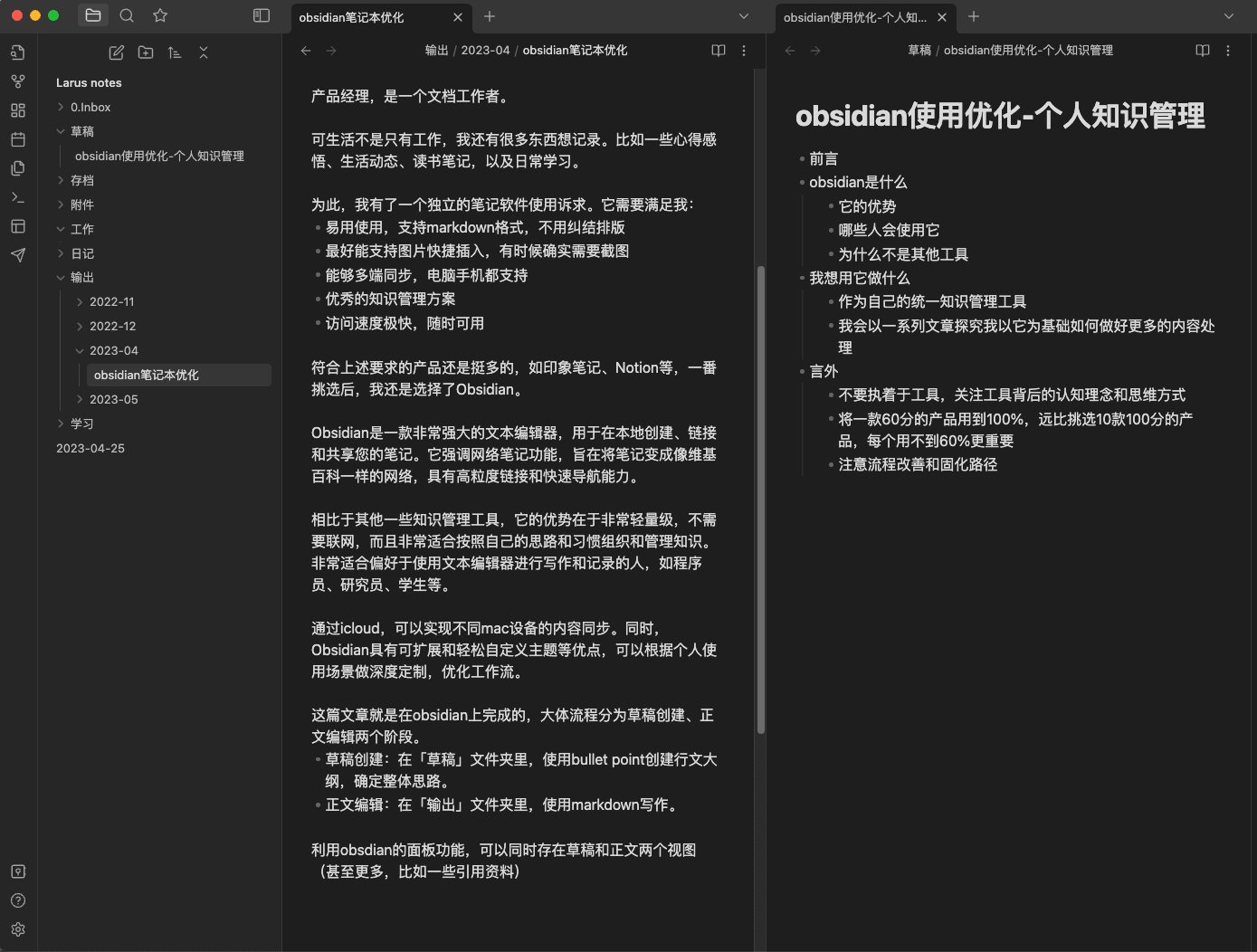The height and width of the screenshot is (952, 1257).
Task: Open quick switcher from ribbon
Action: (x=18, y=52)
